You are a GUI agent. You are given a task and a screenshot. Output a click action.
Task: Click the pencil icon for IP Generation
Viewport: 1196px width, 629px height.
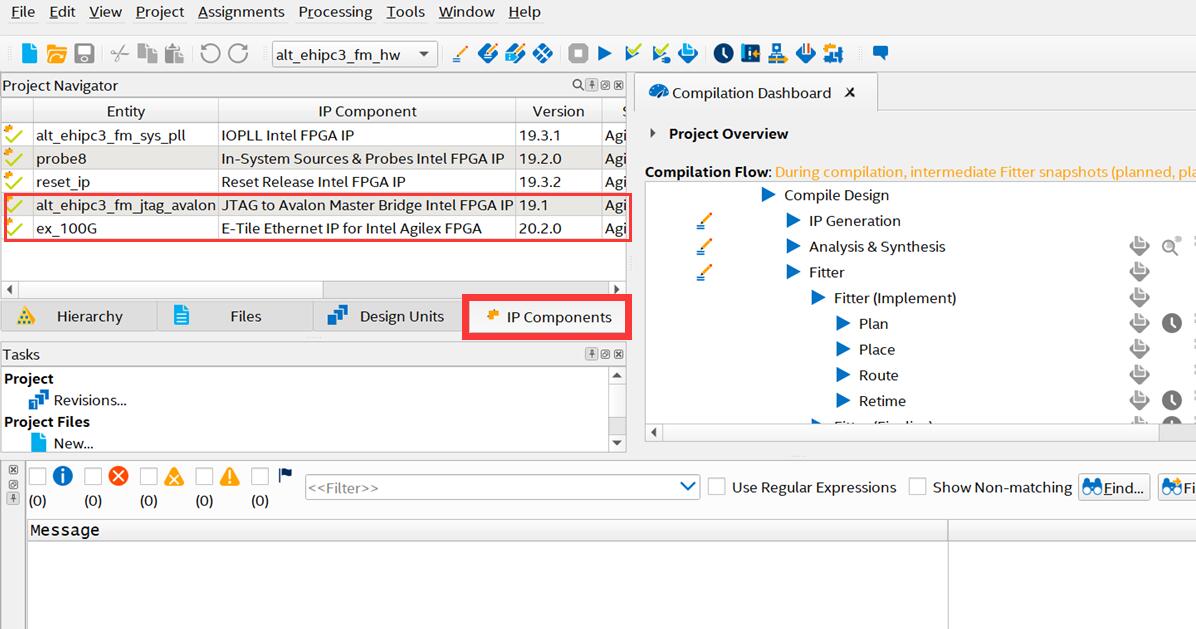point(704,221)
